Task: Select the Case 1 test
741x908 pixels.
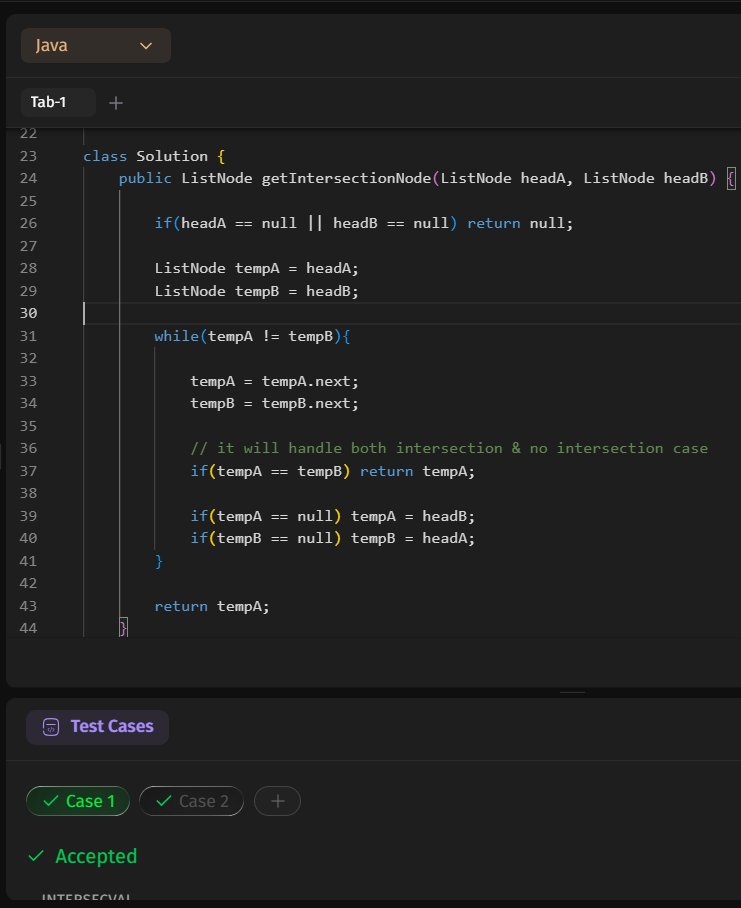Action: (78, 801)
